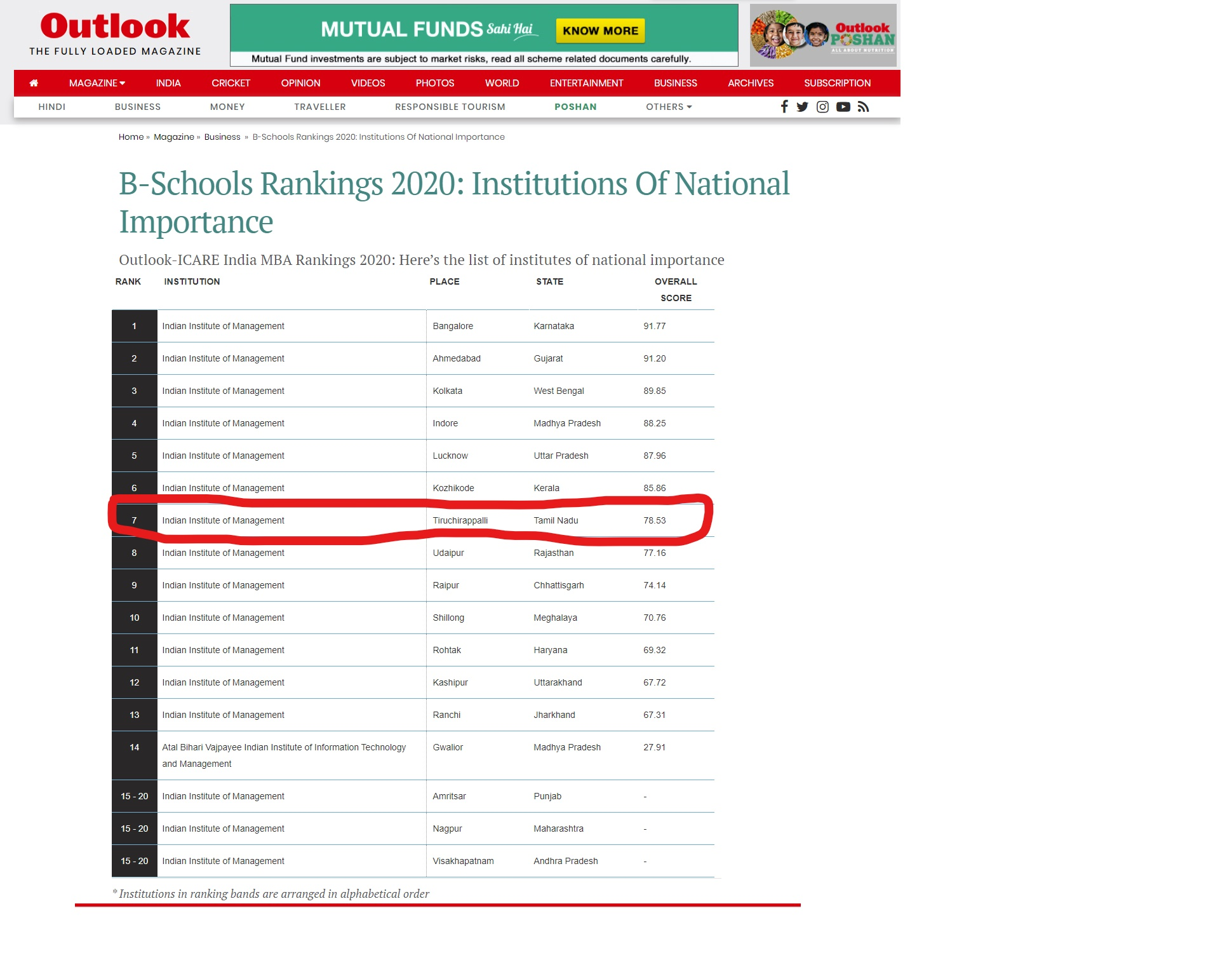Click the home icon in red navbar

click(34, 83)
